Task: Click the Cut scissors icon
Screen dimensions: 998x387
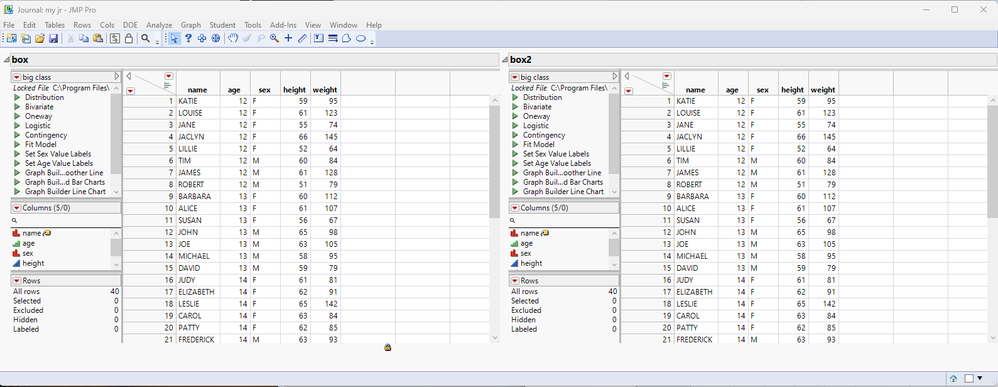Action: 71,39
